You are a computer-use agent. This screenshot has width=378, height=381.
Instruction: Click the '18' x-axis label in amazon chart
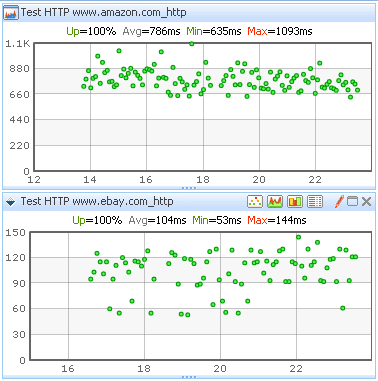pos(203,180)
